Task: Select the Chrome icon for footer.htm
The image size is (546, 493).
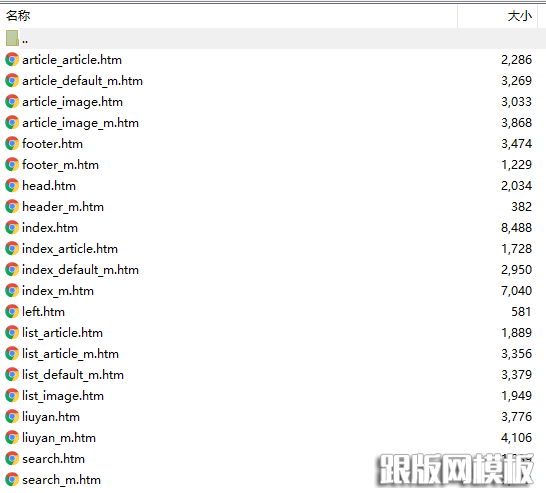Action: tap(12, 144)
